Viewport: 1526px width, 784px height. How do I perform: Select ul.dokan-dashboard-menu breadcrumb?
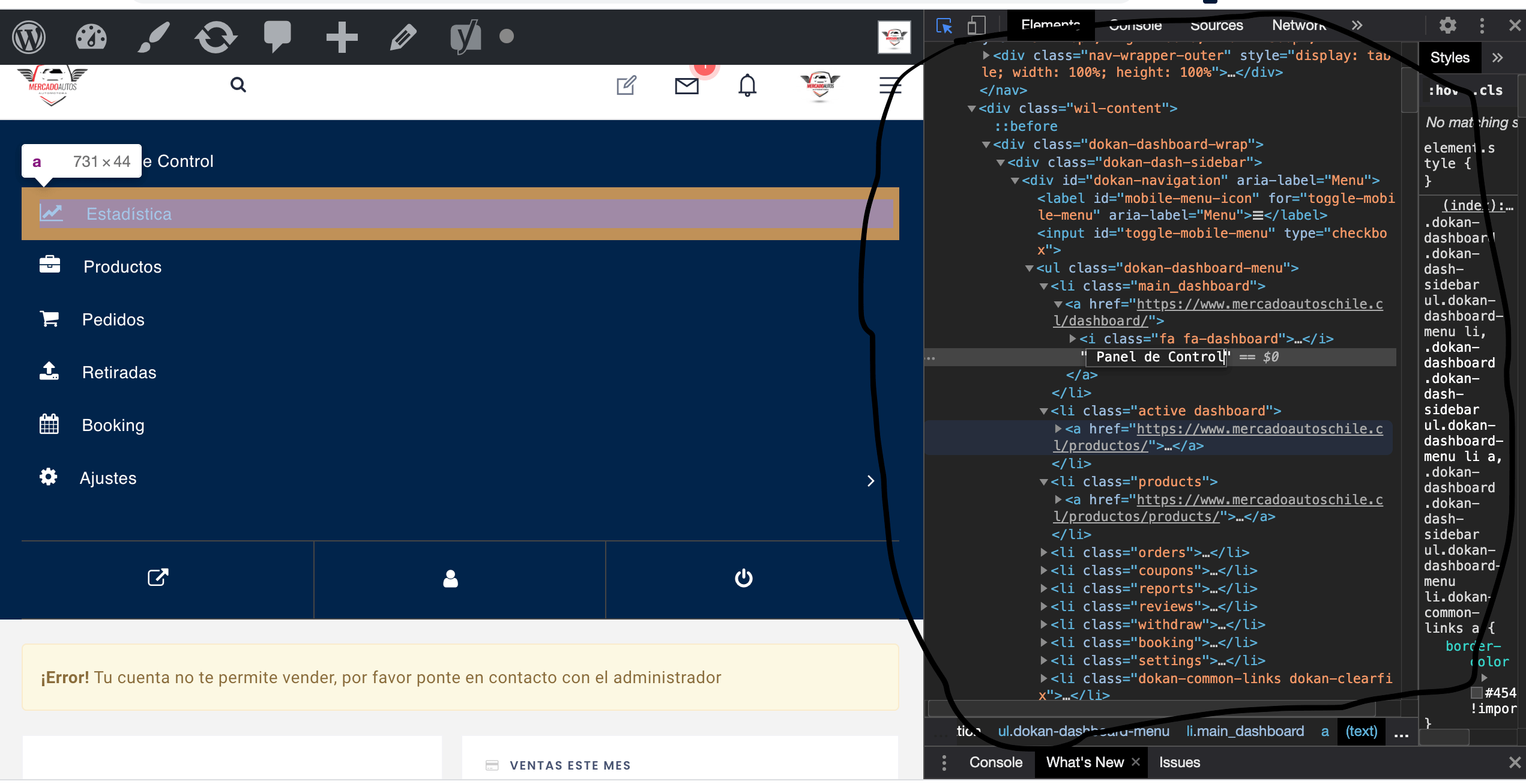click(1084, 731)
